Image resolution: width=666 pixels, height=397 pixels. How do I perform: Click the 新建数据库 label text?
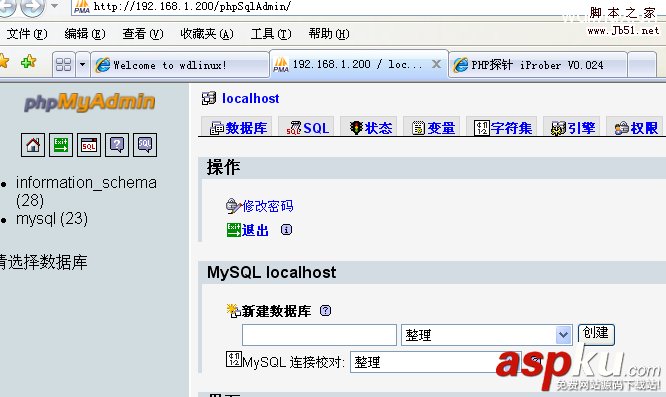(276, 311)
